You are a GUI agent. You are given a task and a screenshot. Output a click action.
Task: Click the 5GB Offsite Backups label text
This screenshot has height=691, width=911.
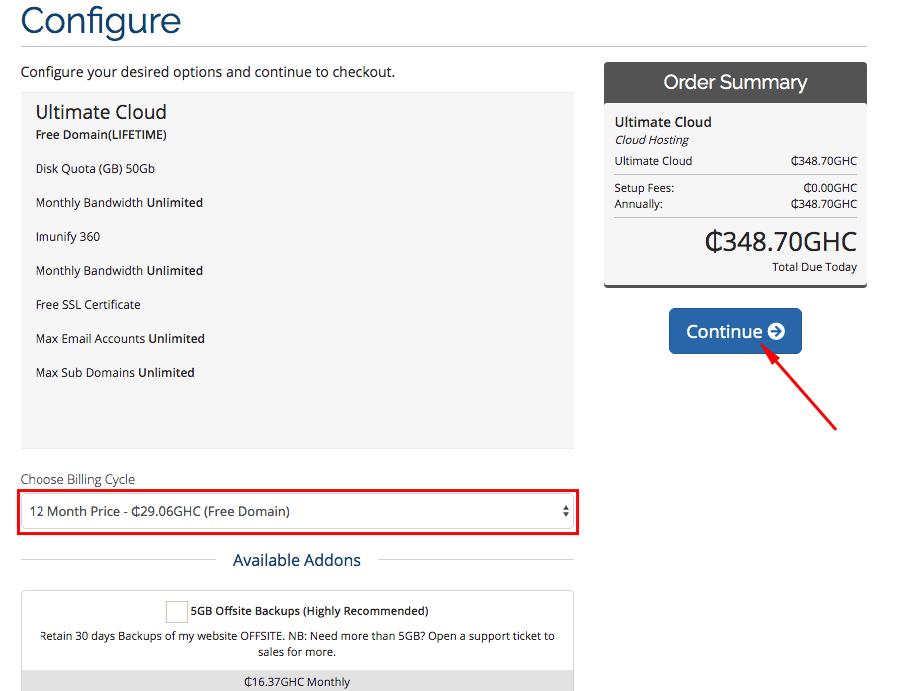coord(309,611)
